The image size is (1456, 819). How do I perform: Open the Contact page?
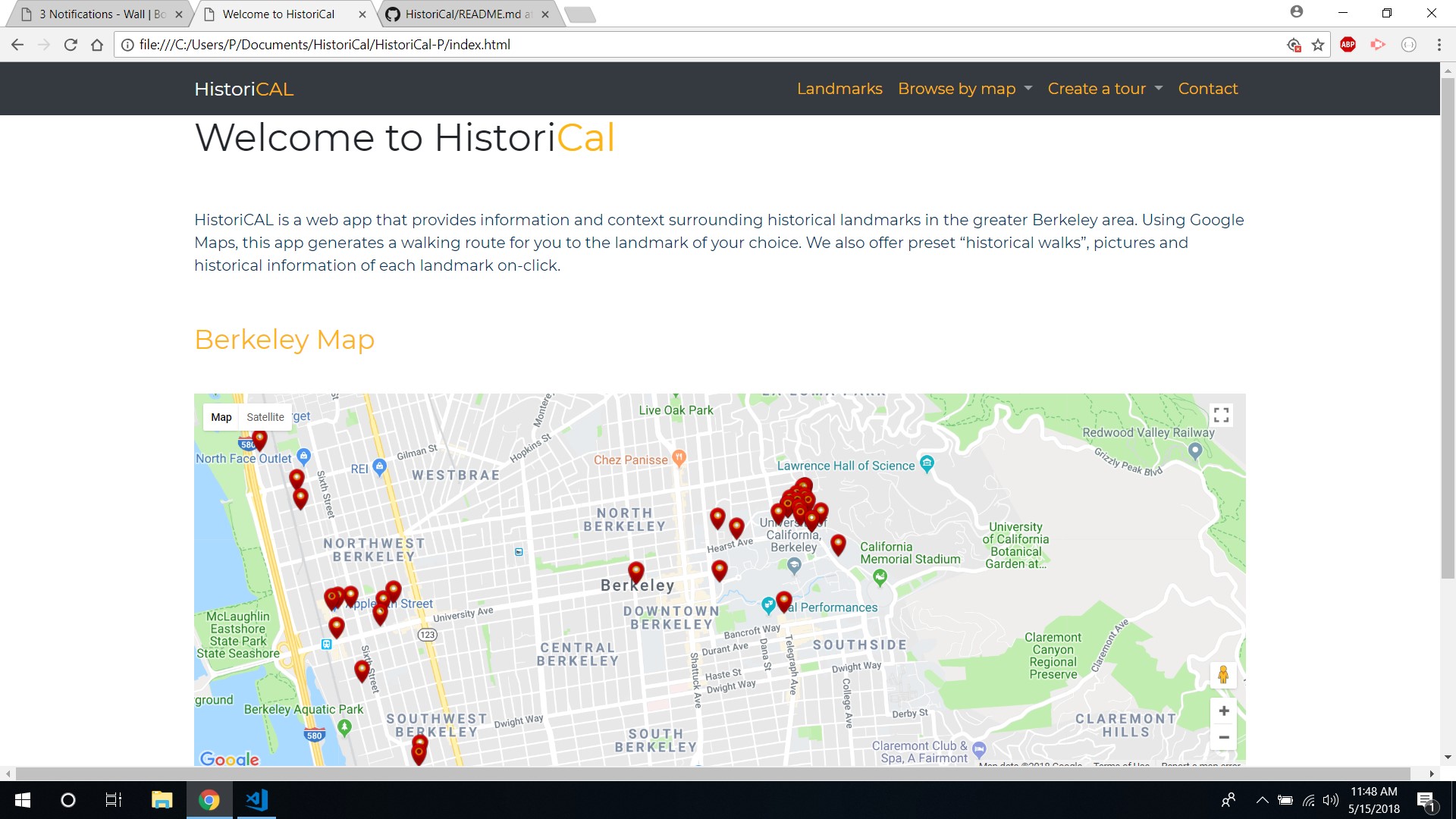[1207, 89]
